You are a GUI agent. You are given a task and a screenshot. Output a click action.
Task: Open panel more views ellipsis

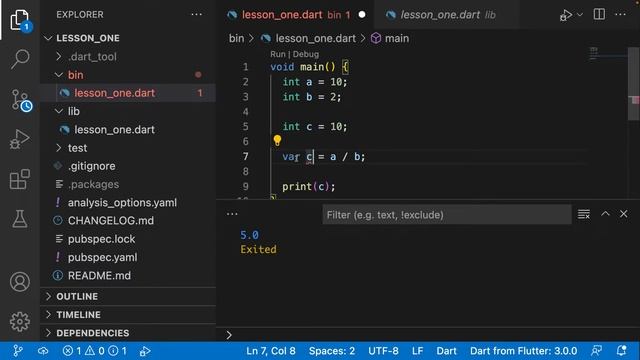tap(232, 214)
